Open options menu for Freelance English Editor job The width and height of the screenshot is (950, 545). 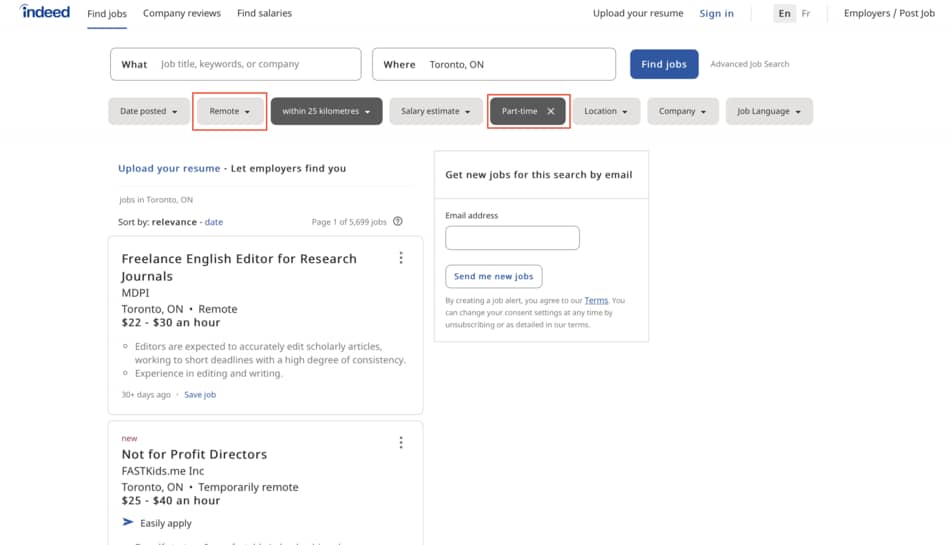(401, 258)
